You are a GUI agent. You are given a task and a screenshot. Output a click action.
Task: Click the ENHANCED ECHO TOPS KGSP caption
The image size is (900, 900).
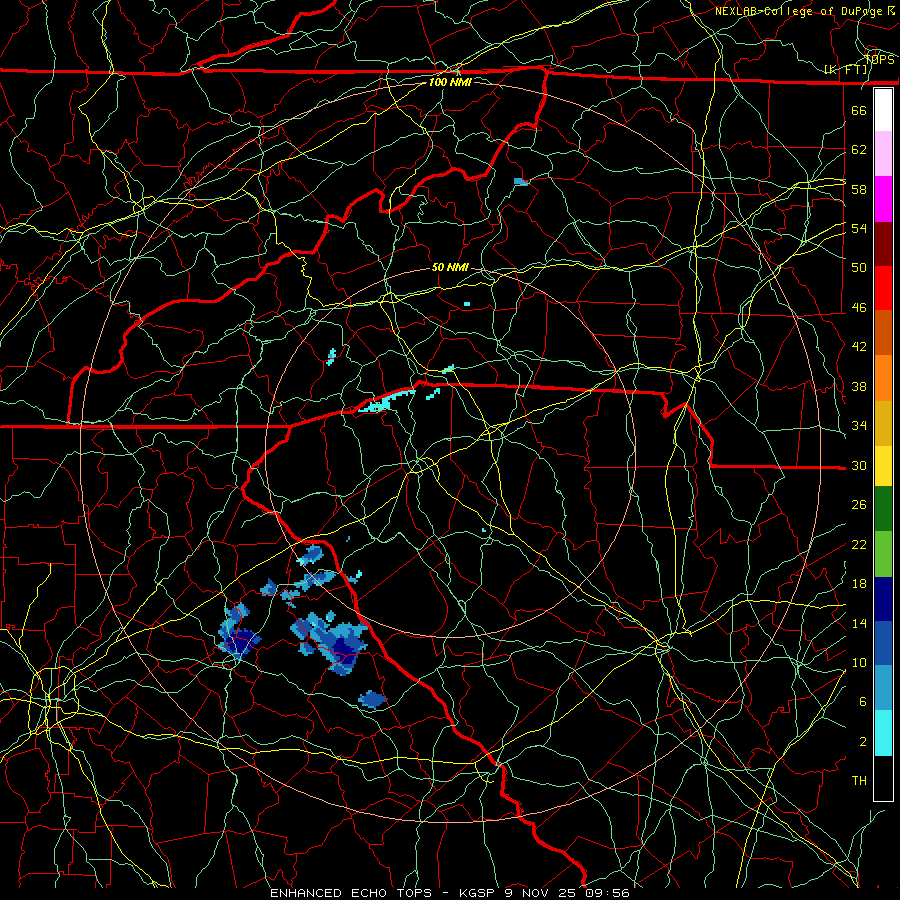449,893
